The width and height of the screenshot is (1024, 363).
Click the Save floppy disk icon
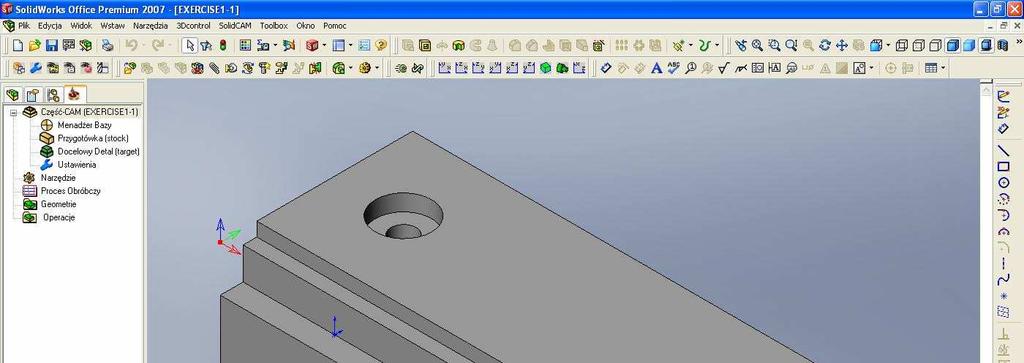click(51, 46)
